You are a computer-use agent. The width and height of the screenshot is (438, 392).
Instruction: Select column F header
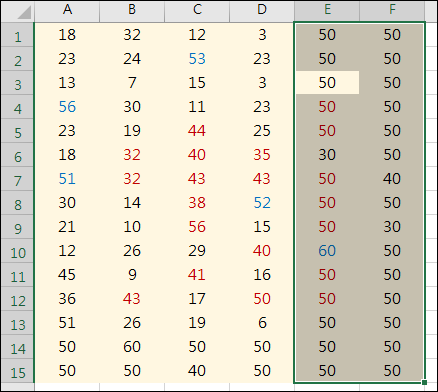[392, 12]
